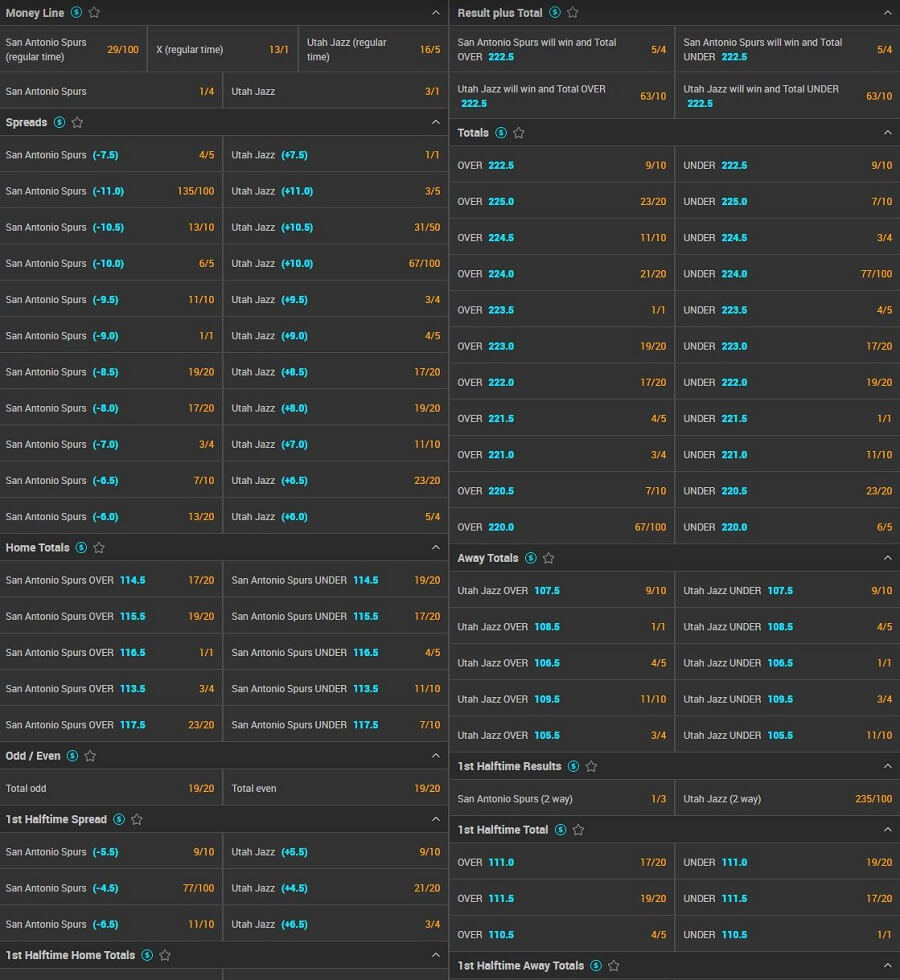Bet on Utah Jazz (2 way) at 235/100

coord(788,799)
